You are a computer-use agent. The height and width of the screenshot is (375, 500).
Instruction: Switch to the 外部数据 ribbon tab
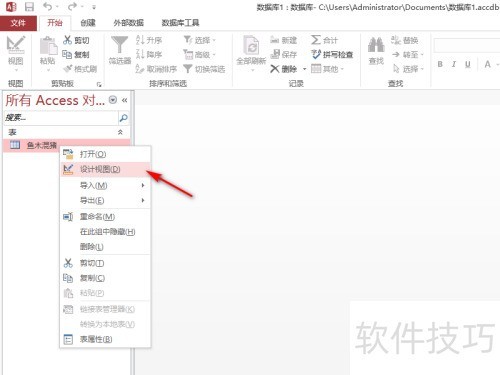point(128,23)
